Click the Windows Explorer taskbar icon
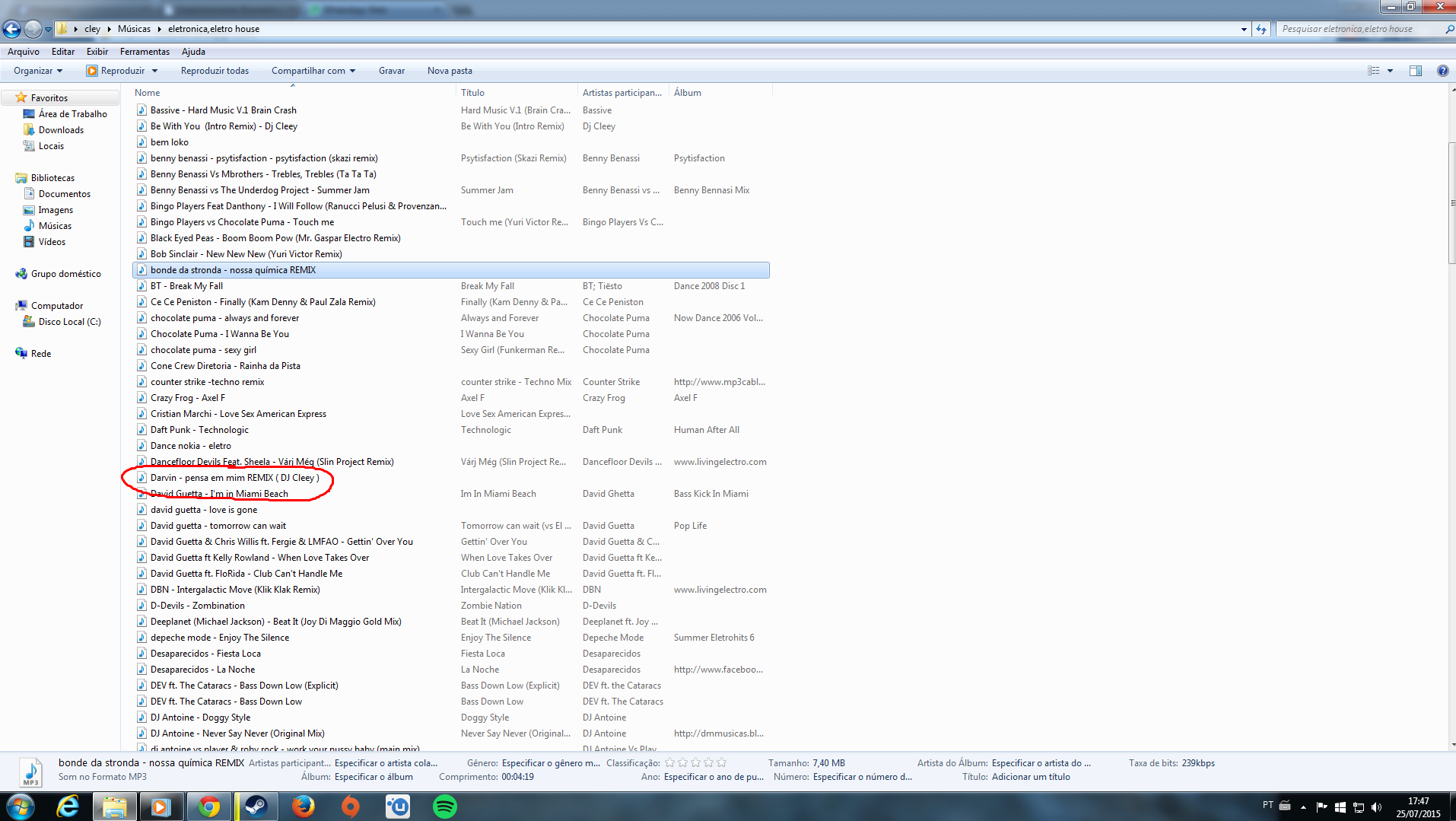This screenshot has width=1456, height=821. click(114, 807)
